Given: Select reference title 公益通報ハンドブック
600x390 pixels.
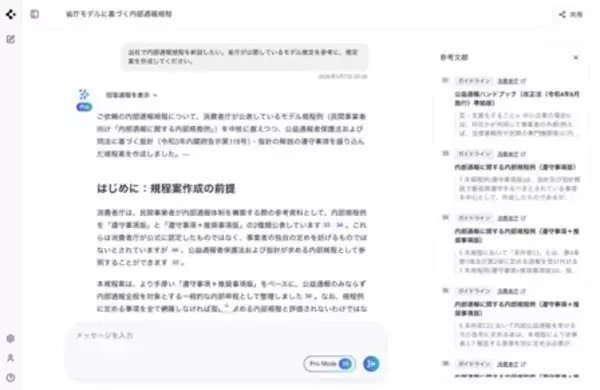Looking at the screenshot, I should [x=517, y=98].
